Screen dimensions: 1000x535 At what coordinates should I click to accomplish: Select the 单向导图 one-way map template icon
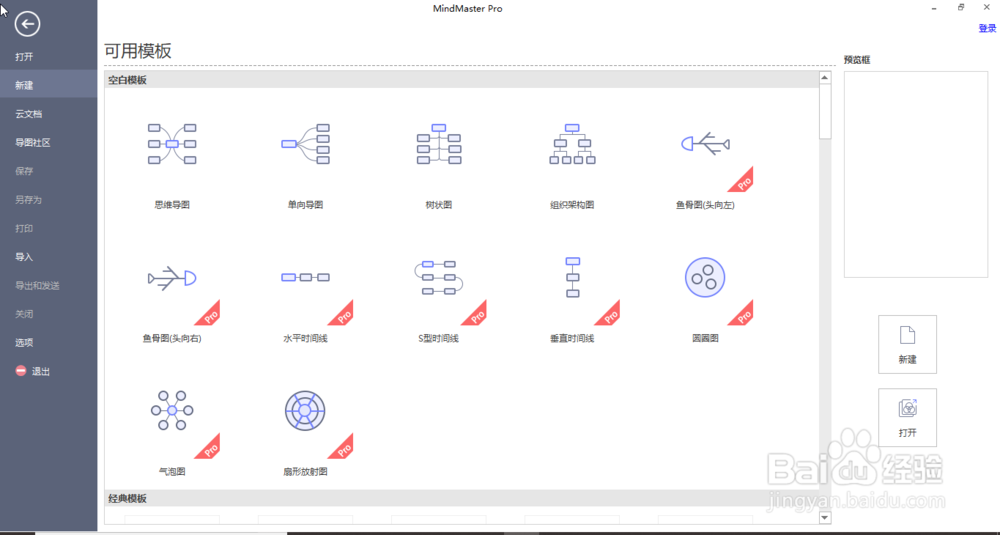point(305,144)
